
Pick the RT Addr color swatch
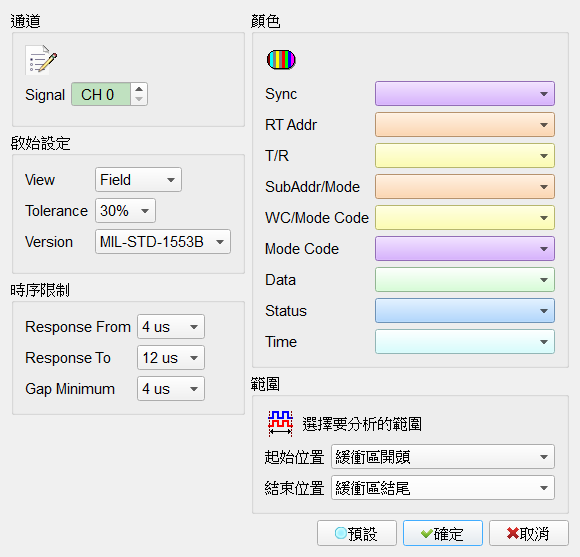coord(465,125)
